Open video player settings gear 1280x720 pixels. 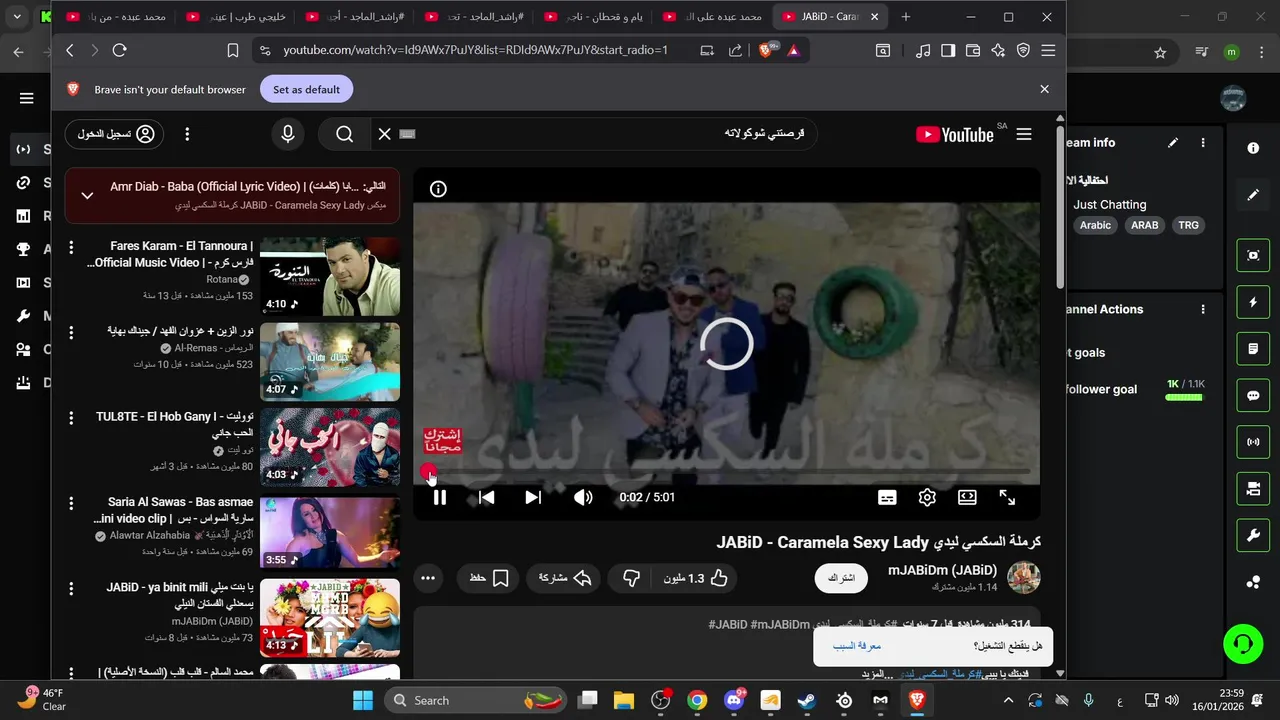927,497
